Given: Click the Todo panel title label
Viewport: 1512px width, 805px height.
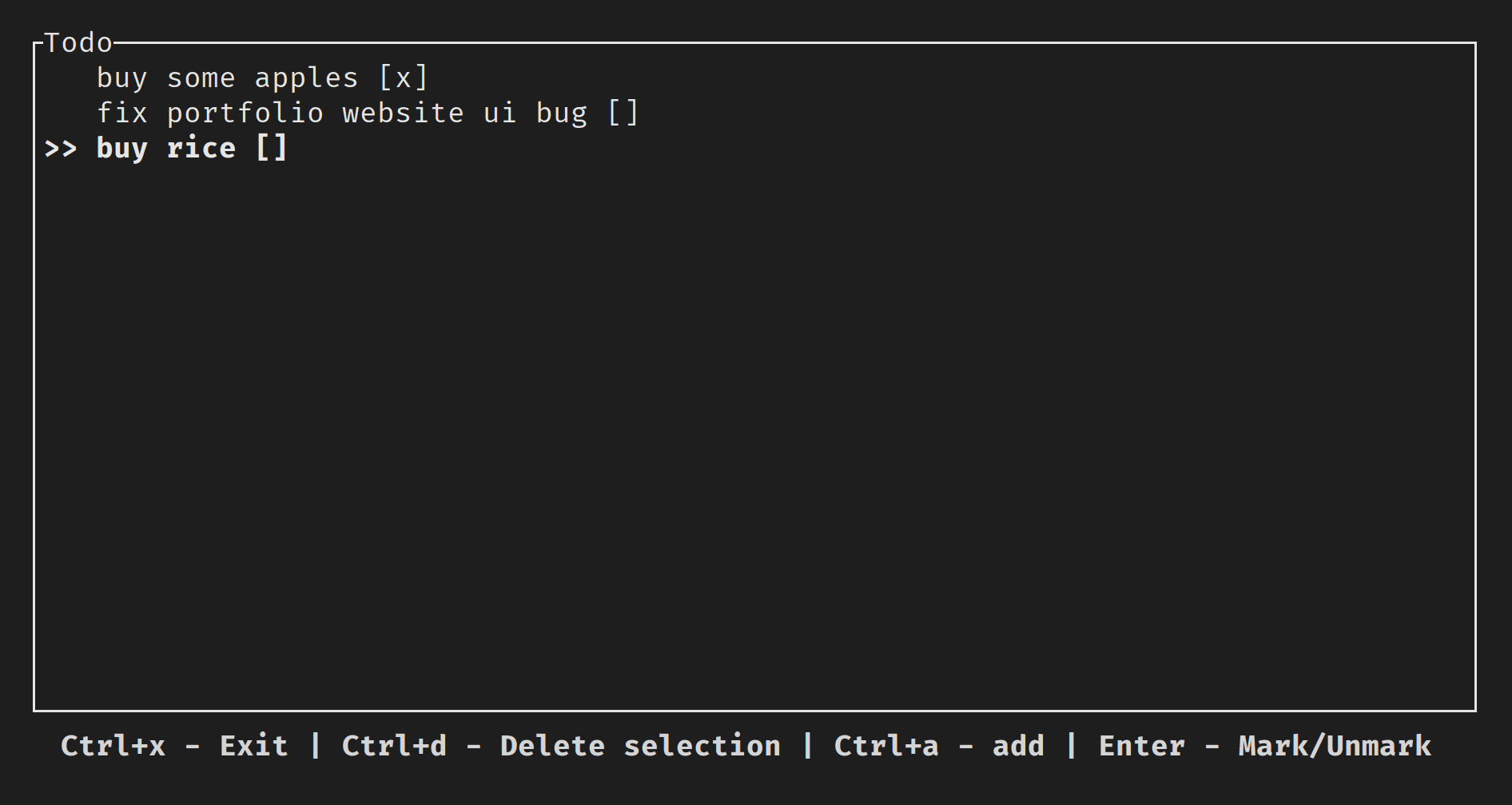Looking at the screenshot, I should [78, 42].
